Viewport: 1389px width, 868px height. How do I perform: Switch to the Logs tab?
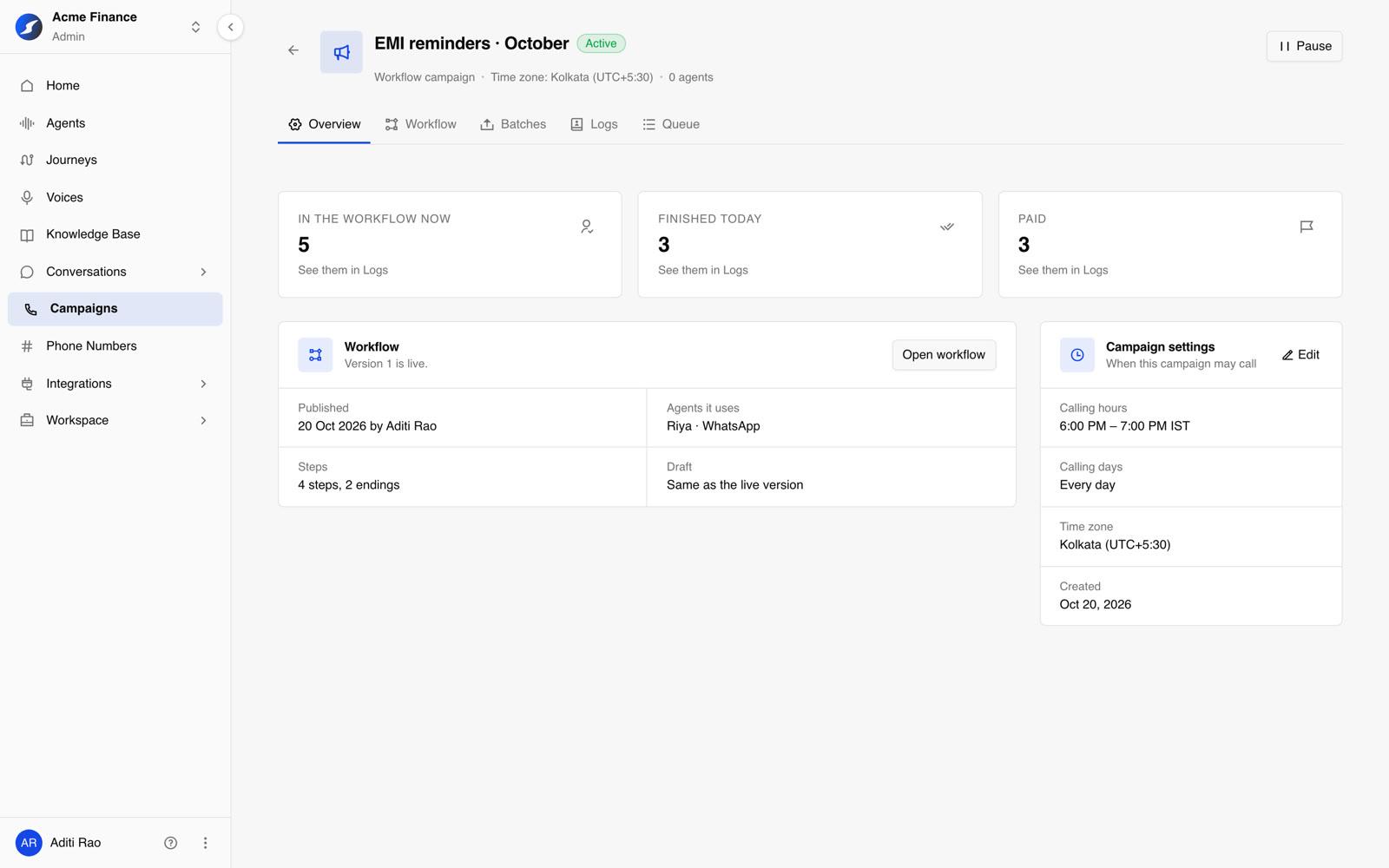pyautogui.click(x=594, y=124)
